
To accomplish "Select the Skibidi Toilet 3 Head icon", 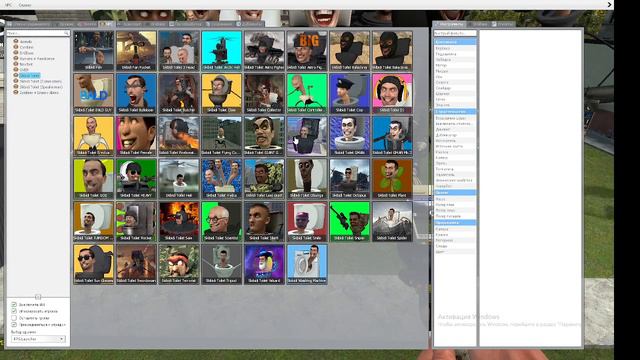I will click(x=179, y=51).
